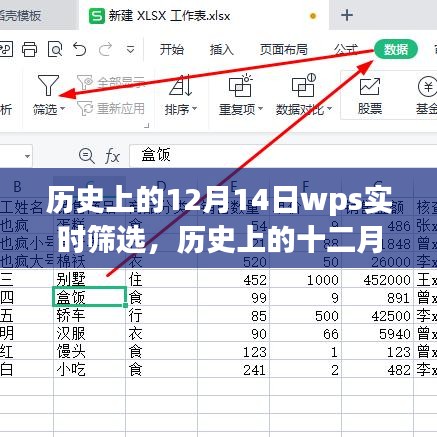
Task: Click the fx insert function icon
Action: tap(112, 156)
